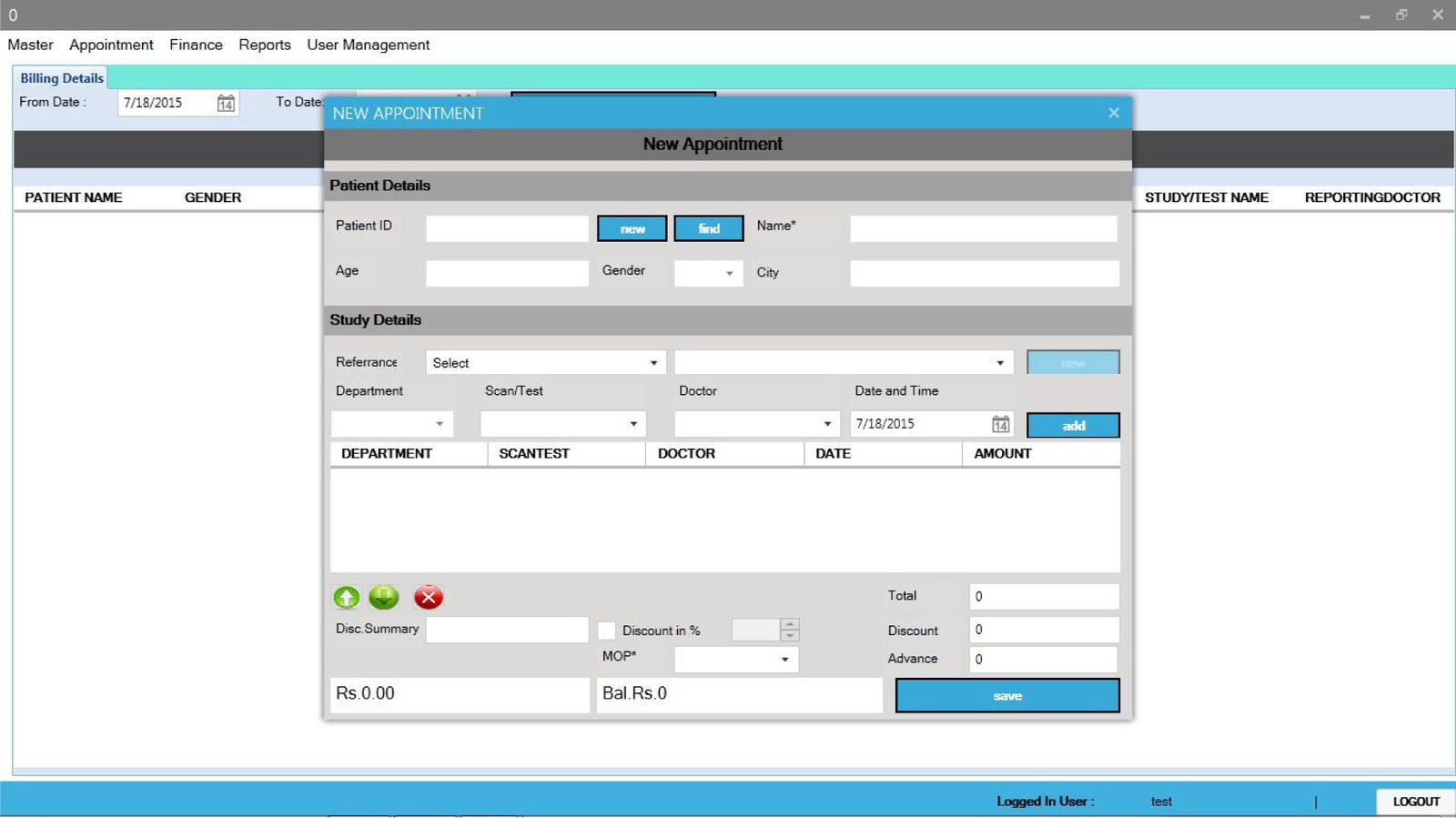Increase the discount percent spinner value
Viewport: 1456px width, 818px height.
[x=790, y=624]
